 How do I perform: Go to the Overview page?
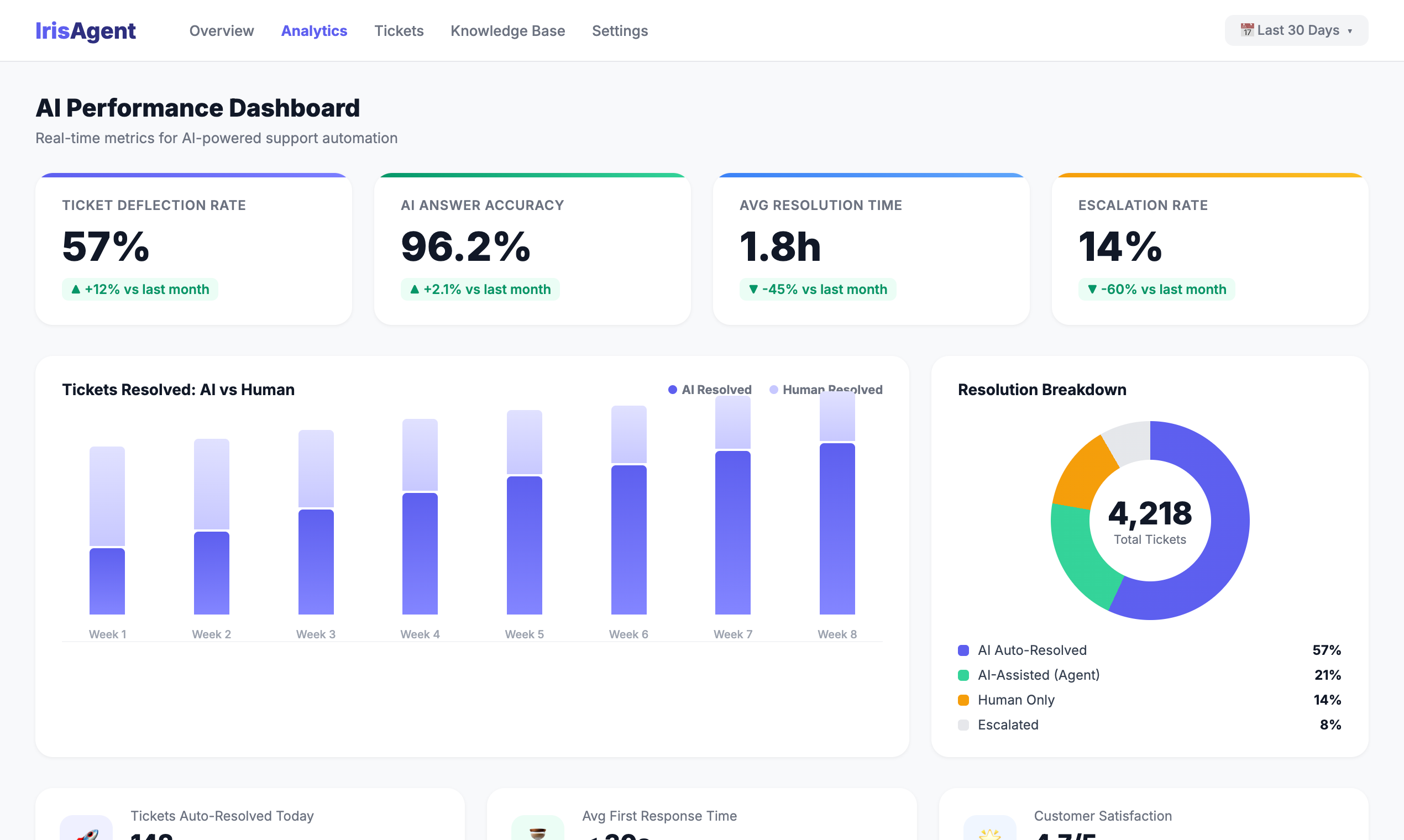click(x=221, y=30)
